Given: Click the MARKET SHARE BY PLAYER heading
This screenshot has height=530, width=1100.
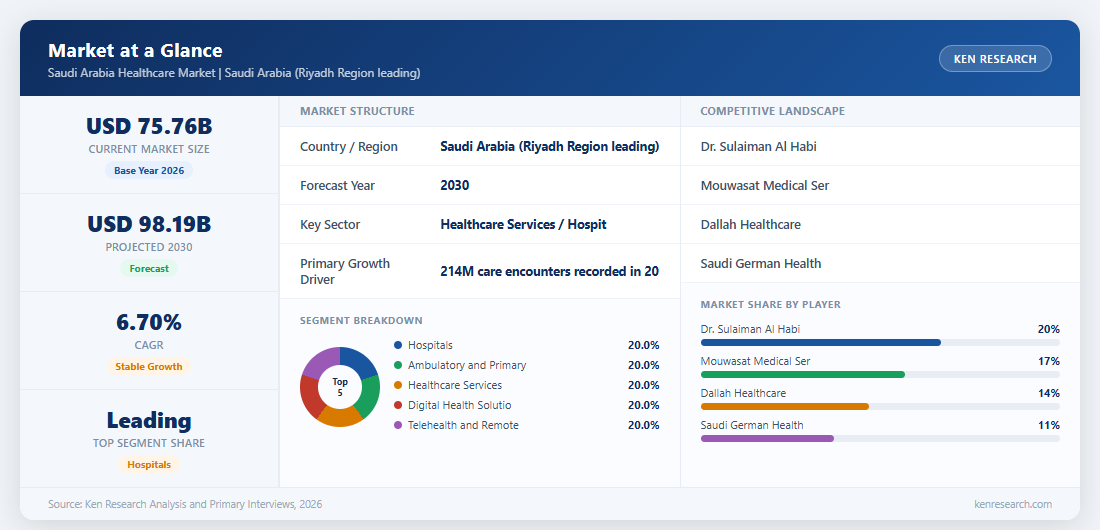Looking at the screenshot, I should tap(771, 305).
